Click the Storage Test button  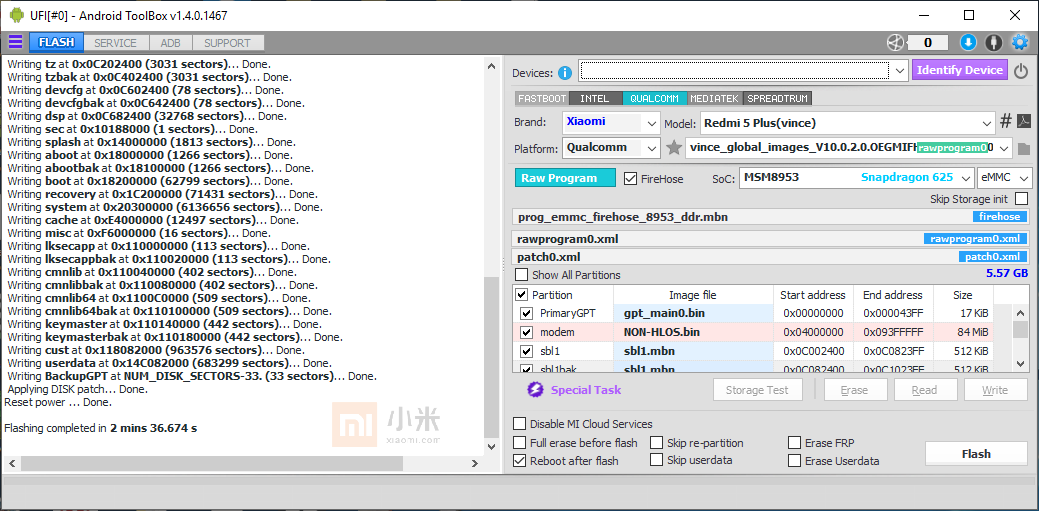tap(757, 390)
